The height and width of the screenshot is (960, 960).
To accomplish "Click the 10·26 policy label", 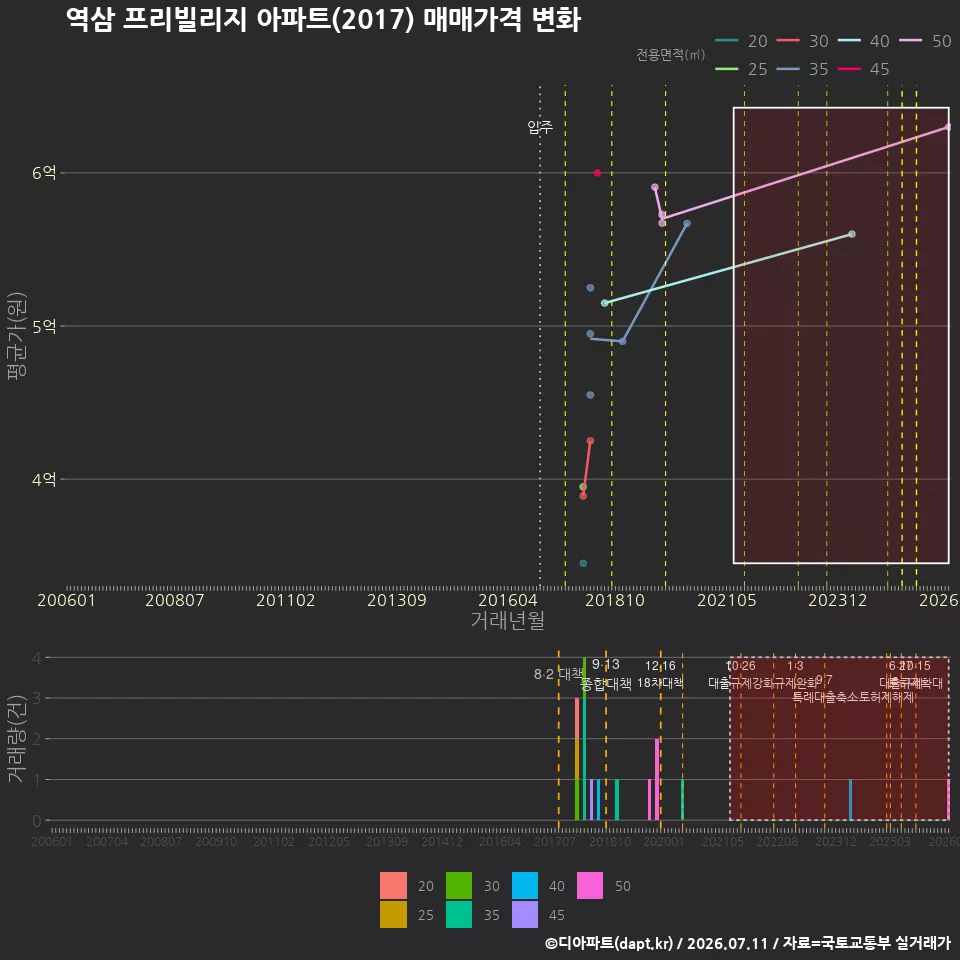I will (x=741, y=666).
